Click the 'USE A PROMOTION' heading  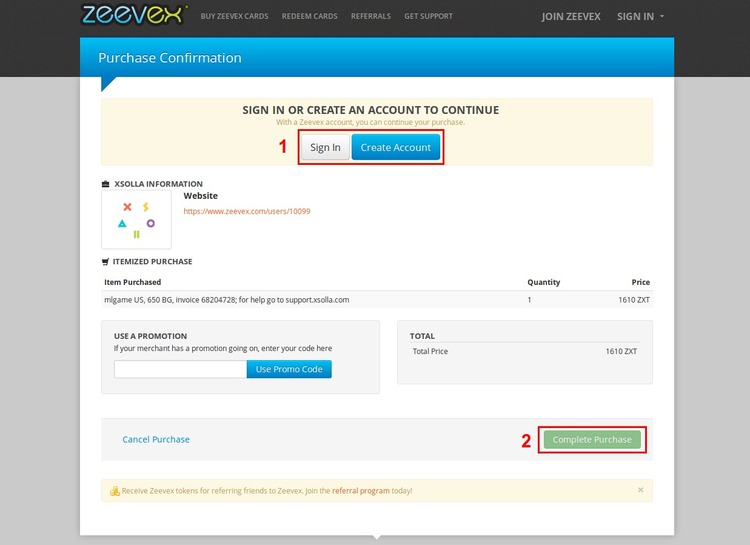tap(150, 336)
